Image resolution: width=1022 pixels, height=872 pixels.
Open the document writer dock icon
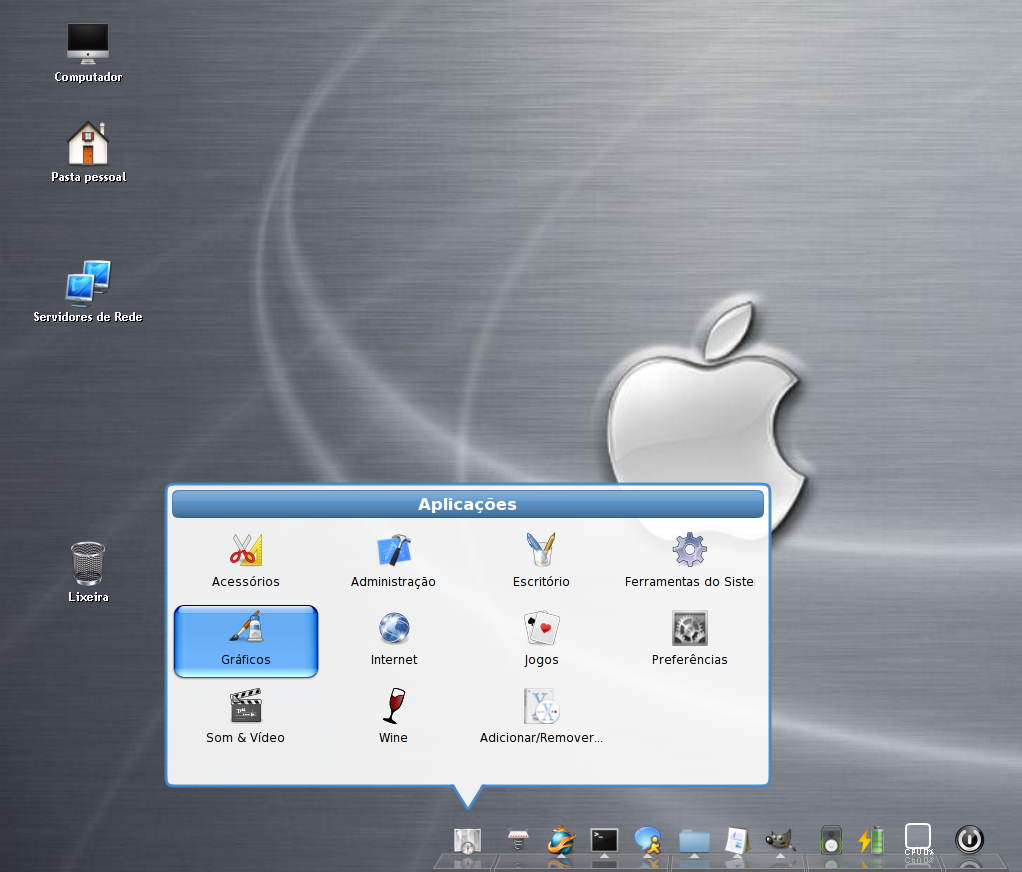click(x=737, y=840)
